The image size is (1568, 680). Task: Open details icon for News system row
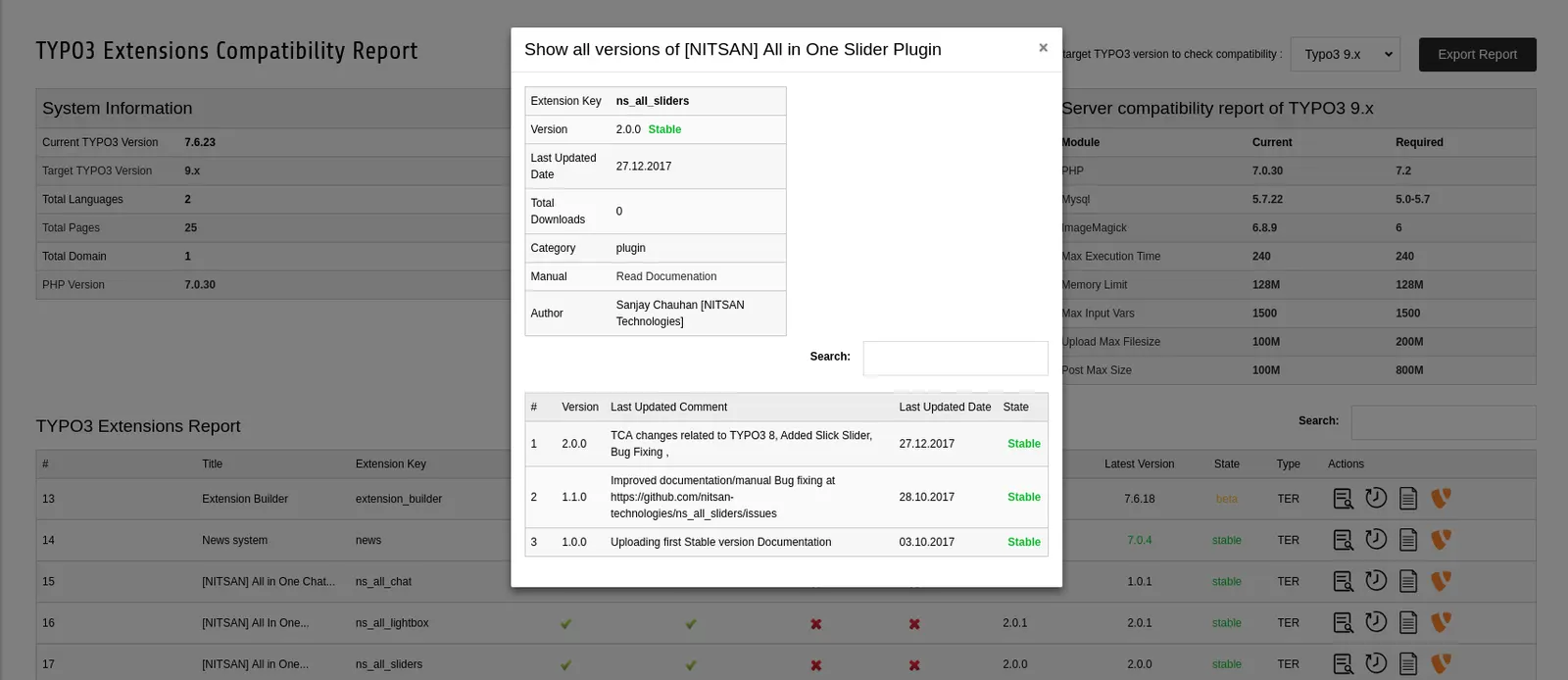(x=1344, y=540)
